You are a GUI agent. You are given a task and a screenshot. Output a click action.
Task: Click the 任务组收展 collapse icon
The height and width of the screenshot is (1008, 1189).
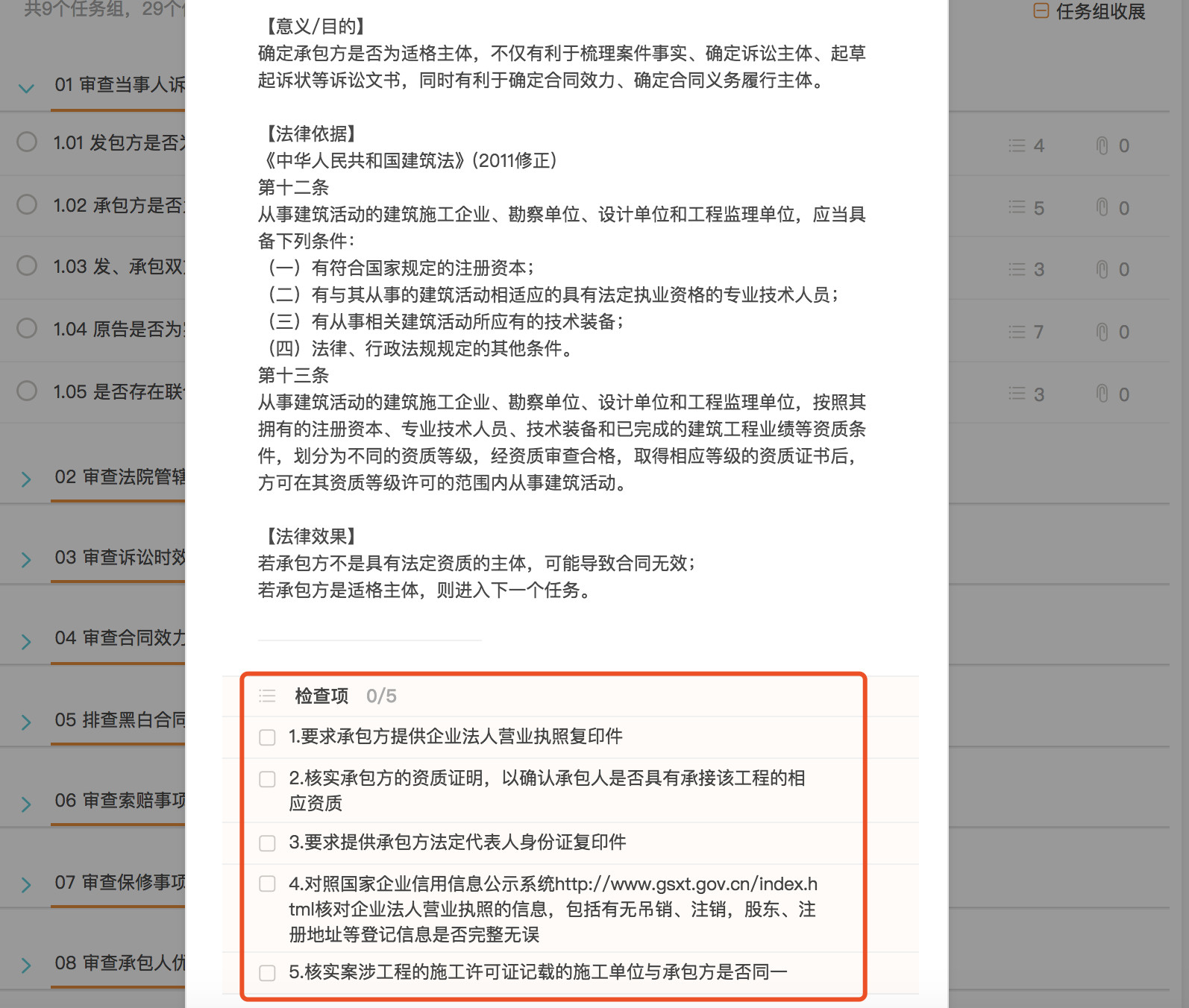[x=1041, y=11]
